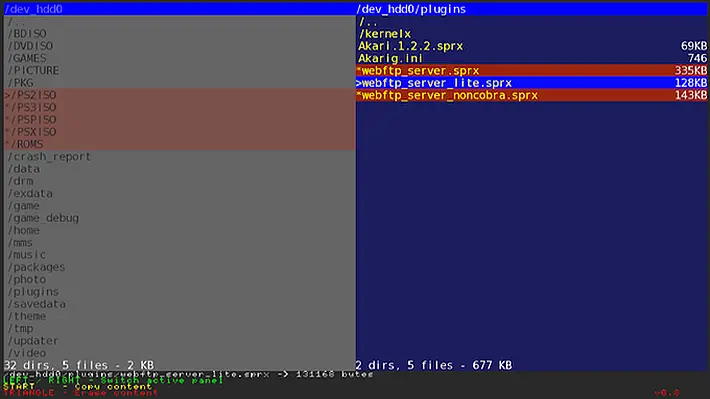
Task: Open the /plugins folder in left panel
Action: pyautogui.click(x=180, y=292)
